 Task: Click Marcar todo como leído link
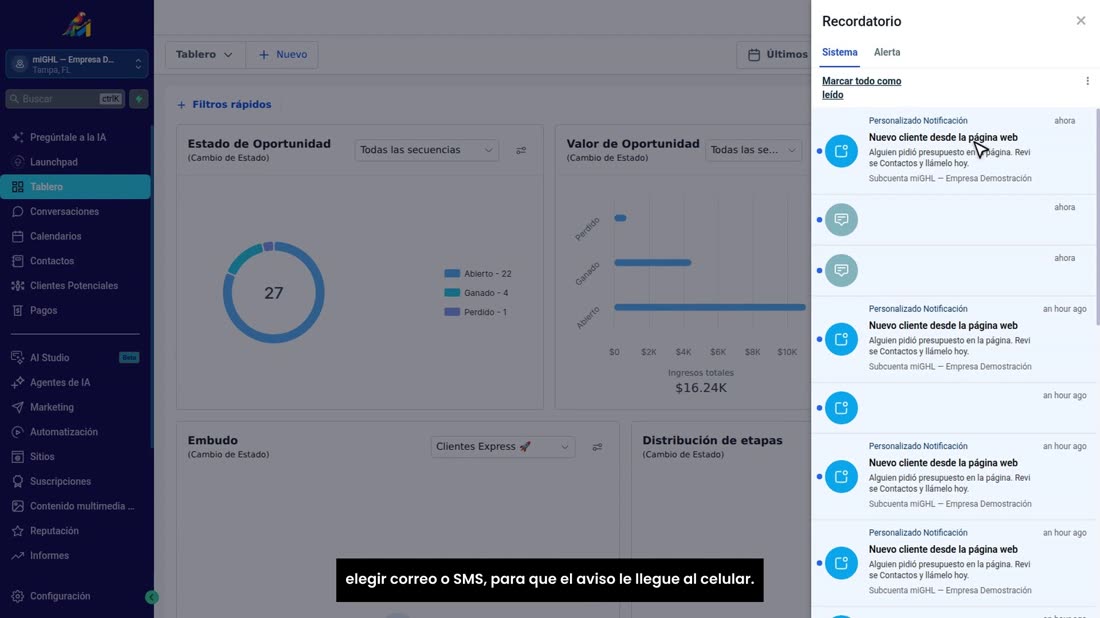point(861,88)
